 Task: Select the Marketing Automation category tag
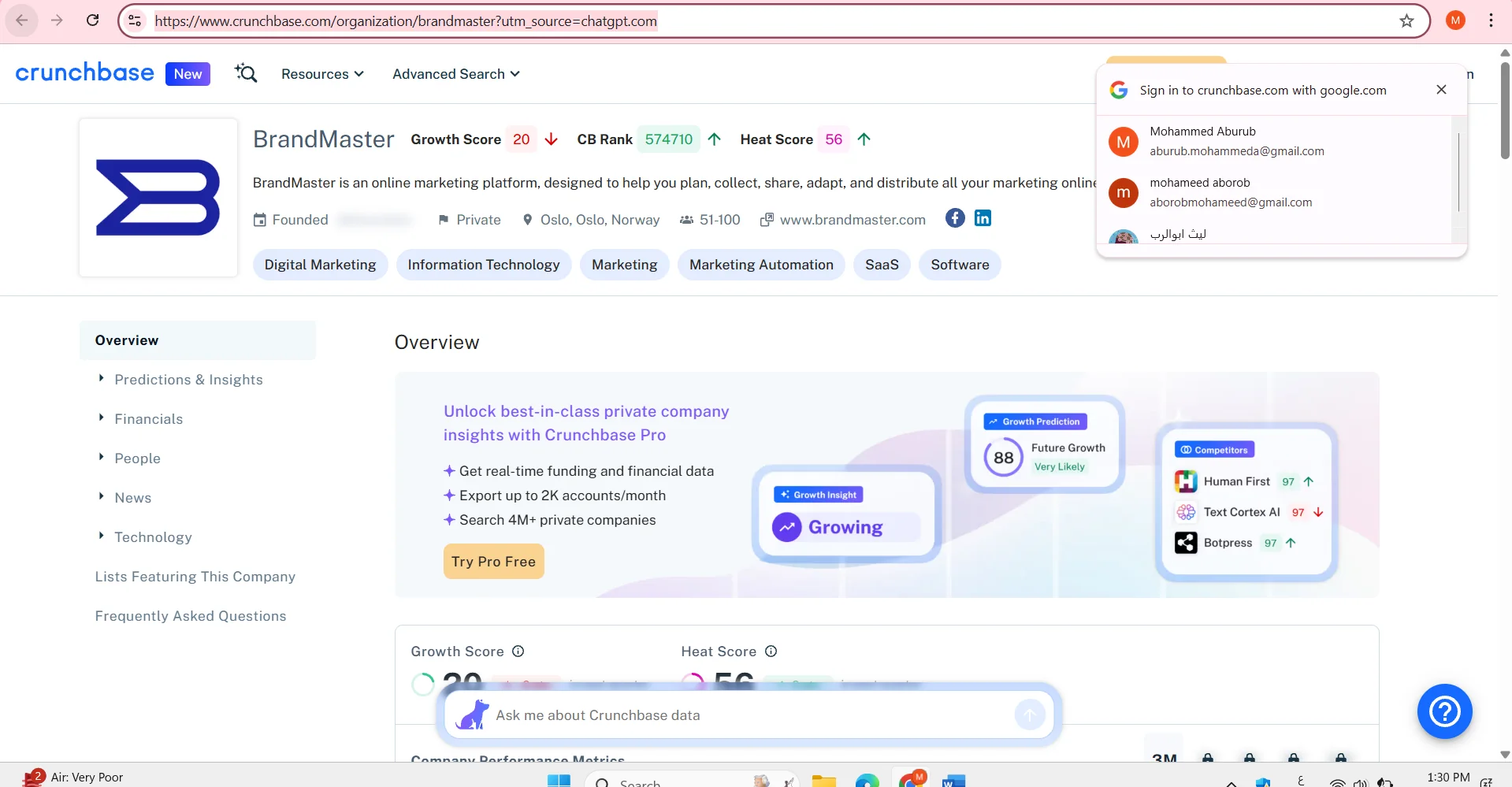pos(761,265)
